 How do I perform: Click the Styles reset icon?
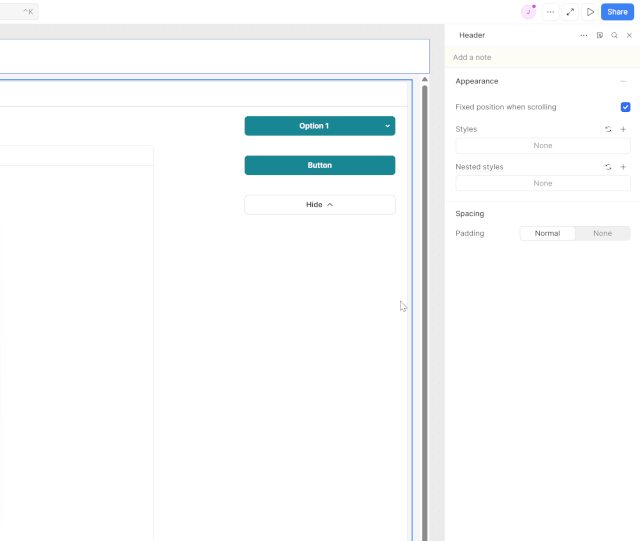pos(608,129)
